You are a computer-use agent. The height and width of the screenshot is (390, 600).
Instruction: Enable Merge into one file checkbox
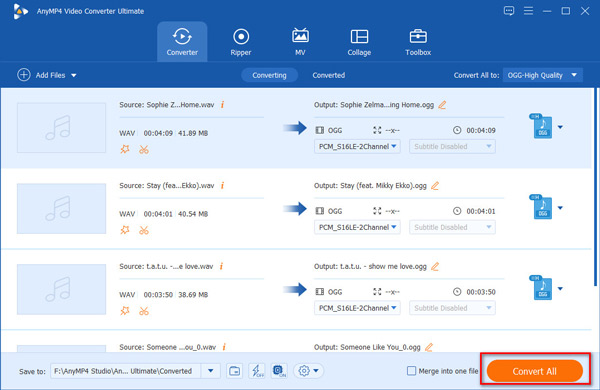411,371
